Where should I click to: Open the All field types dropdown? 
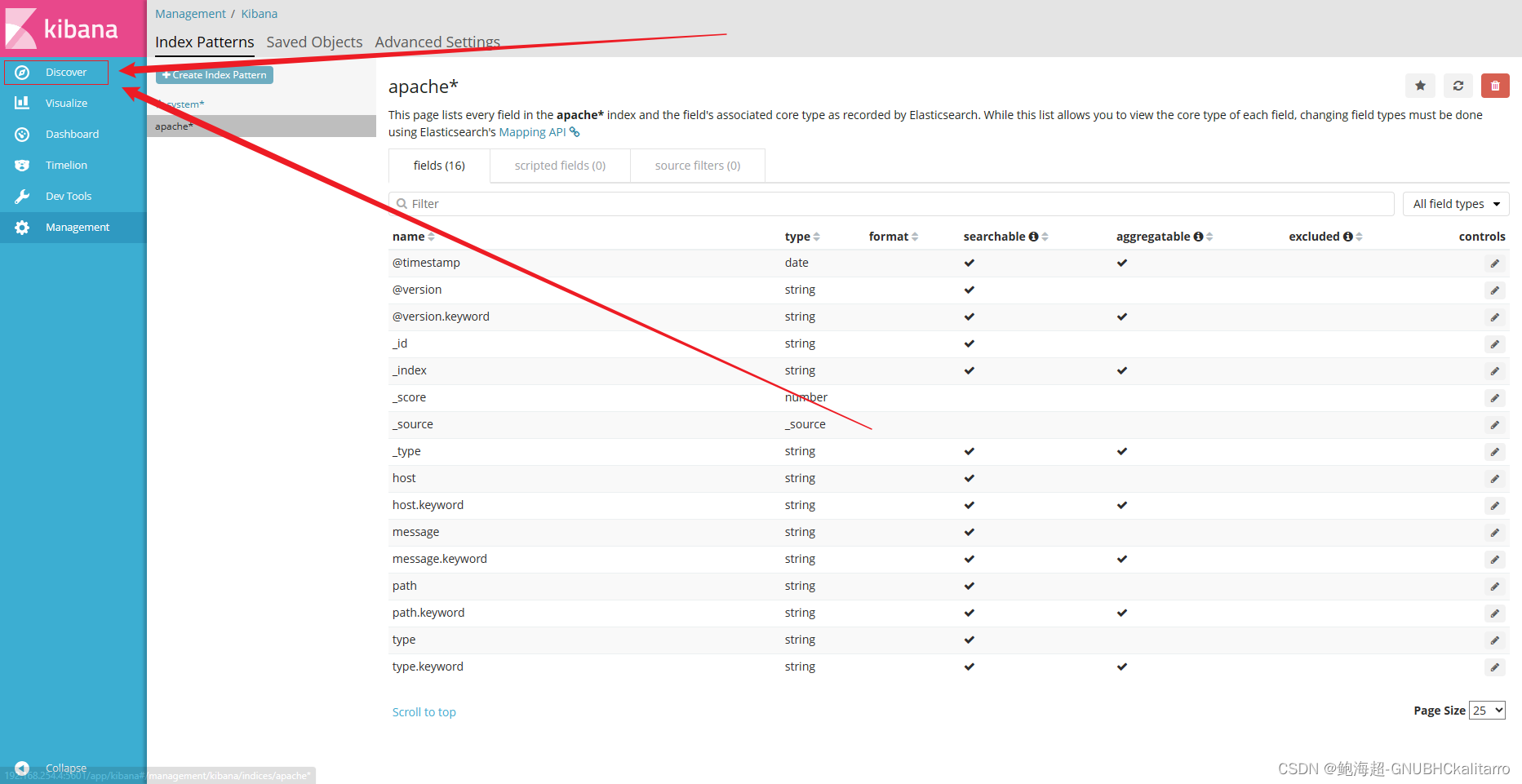1456,204
